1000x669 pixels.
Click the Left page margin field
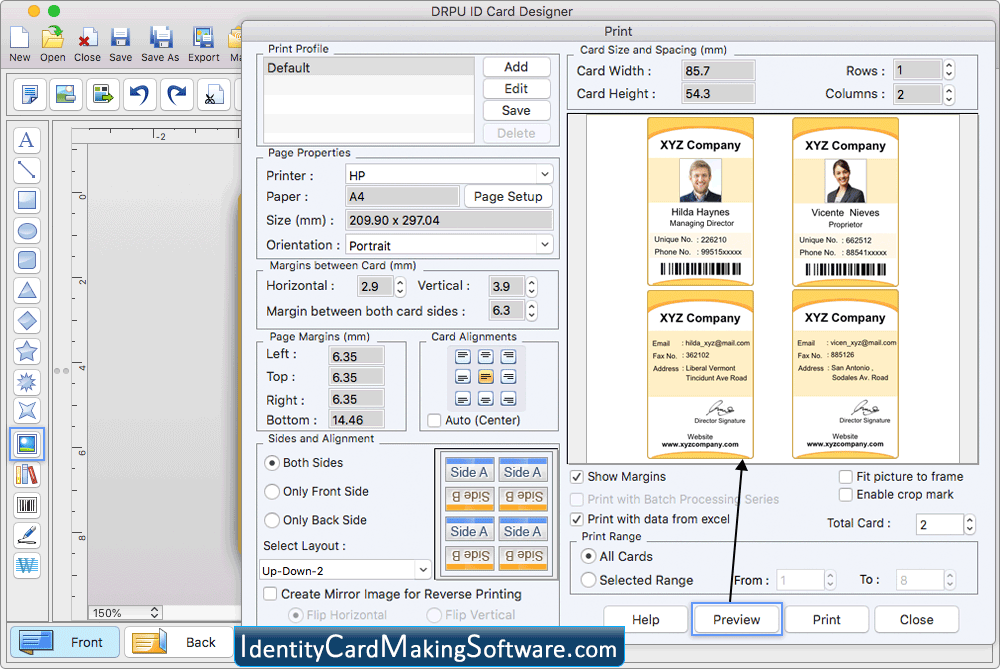pyautogui.click(x=356, y=356)
